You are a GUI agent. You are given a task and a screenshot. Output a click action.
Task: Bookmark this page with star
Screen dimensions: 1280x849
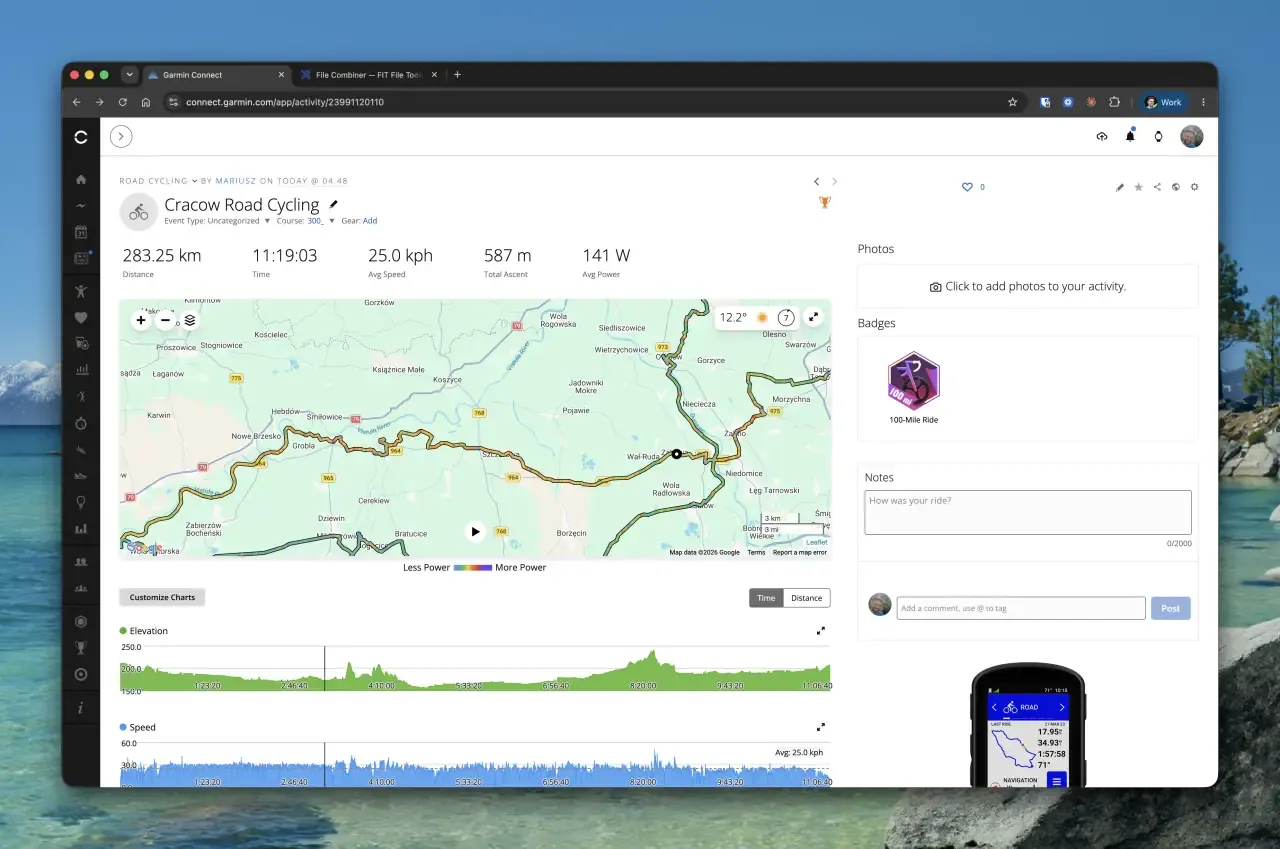pos(1012,102)
